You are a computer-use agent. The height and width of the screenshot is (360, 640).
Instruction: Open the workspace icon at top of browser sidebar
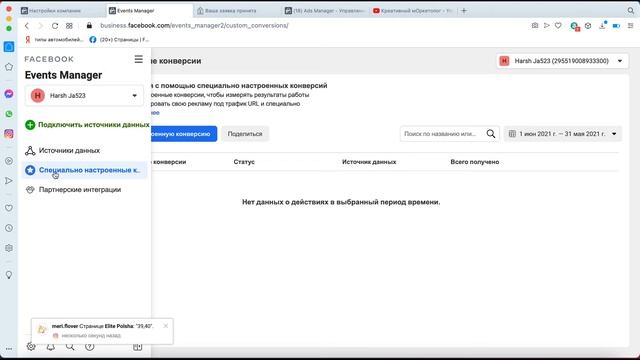coord(9,47)
